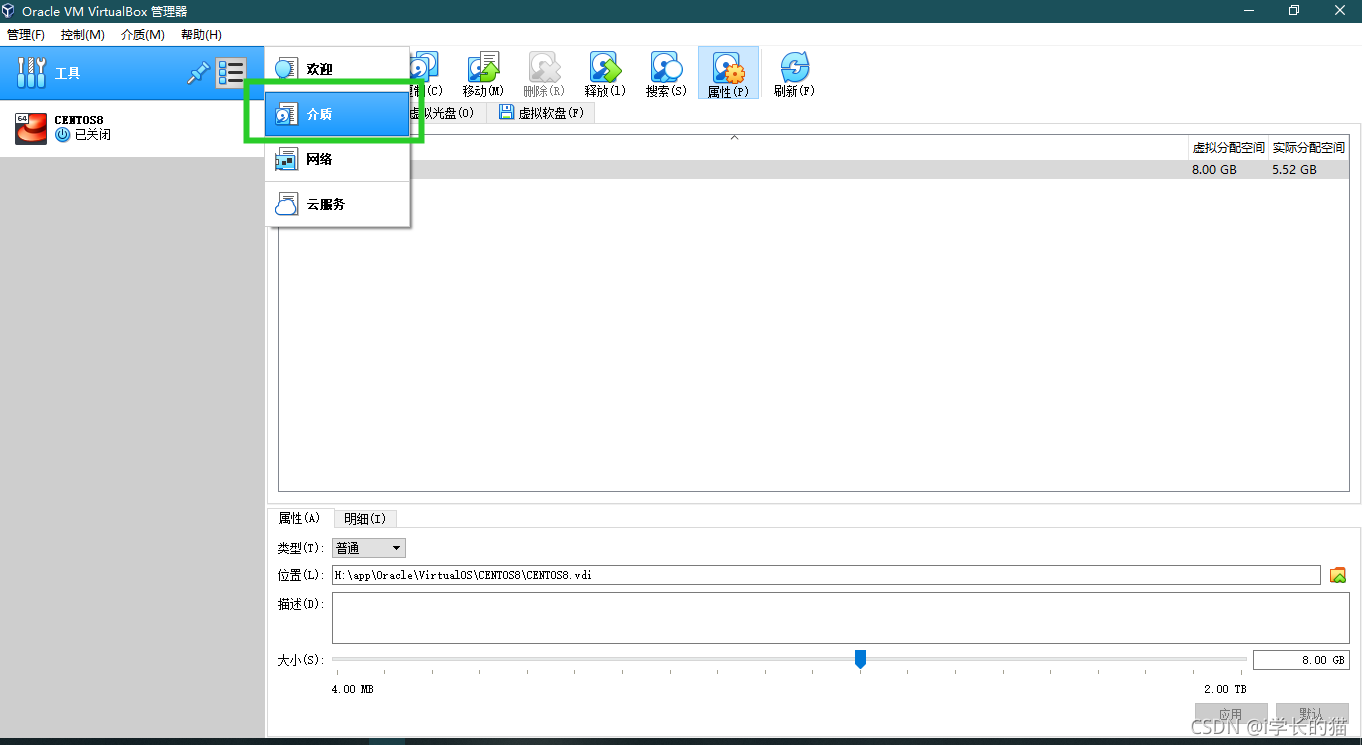
Task: Select the Tools (工具) wrench icon
Action: tap(32, 73)
